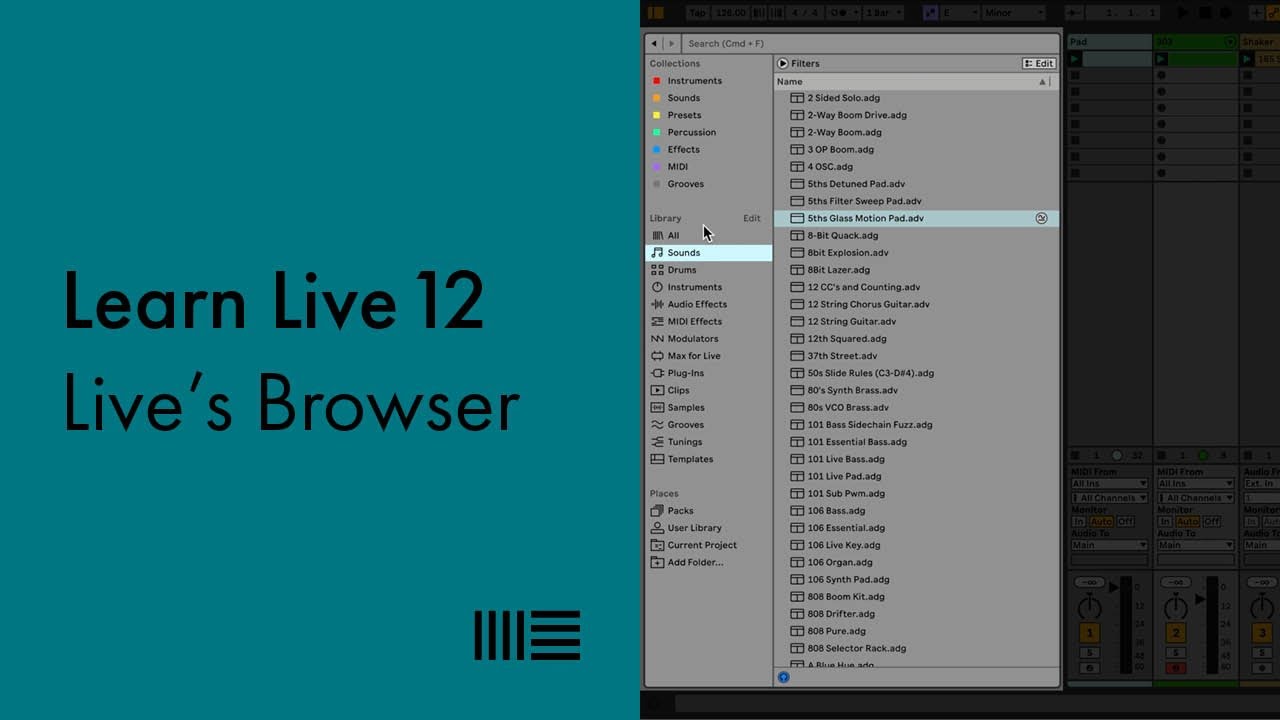
Task: Click the transport Record button
Action: (1226, 13)
